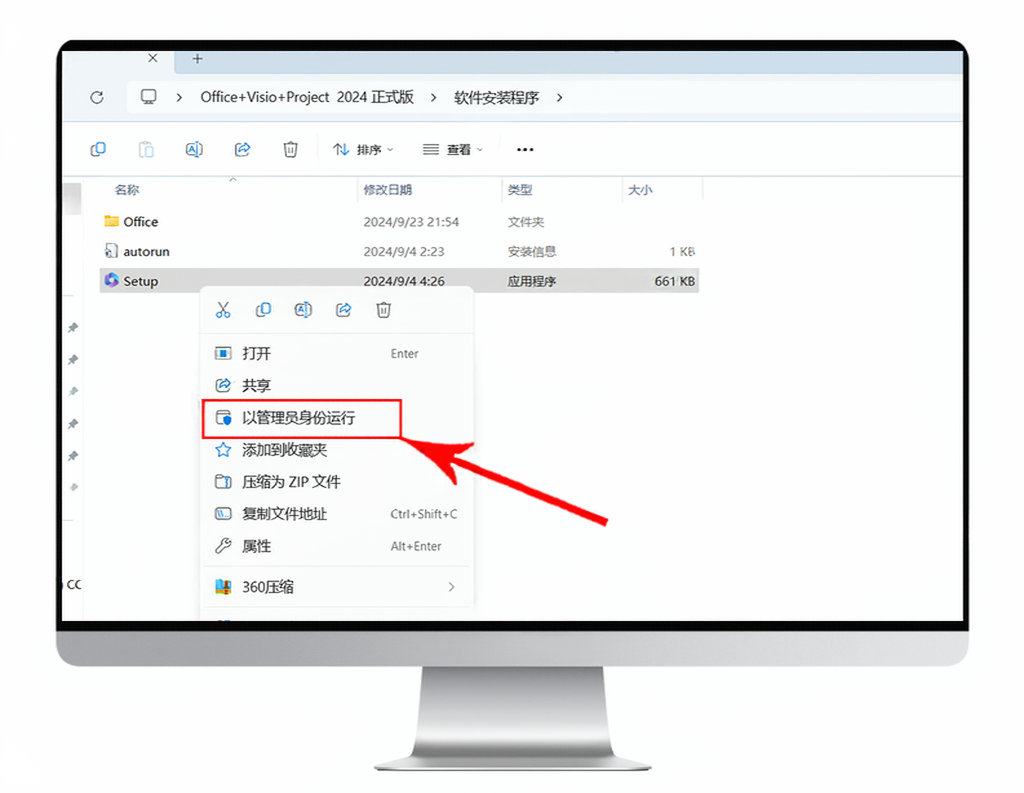Screen dimensions: 1024x793
Task: Close the current Explorer tab
Action: click(x=152, y=58)
